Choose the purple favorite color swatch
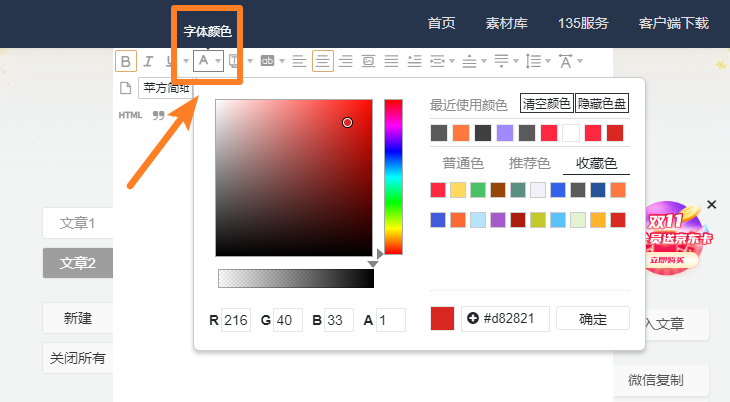This screenshot has width=730, height=402. (498, 220)
